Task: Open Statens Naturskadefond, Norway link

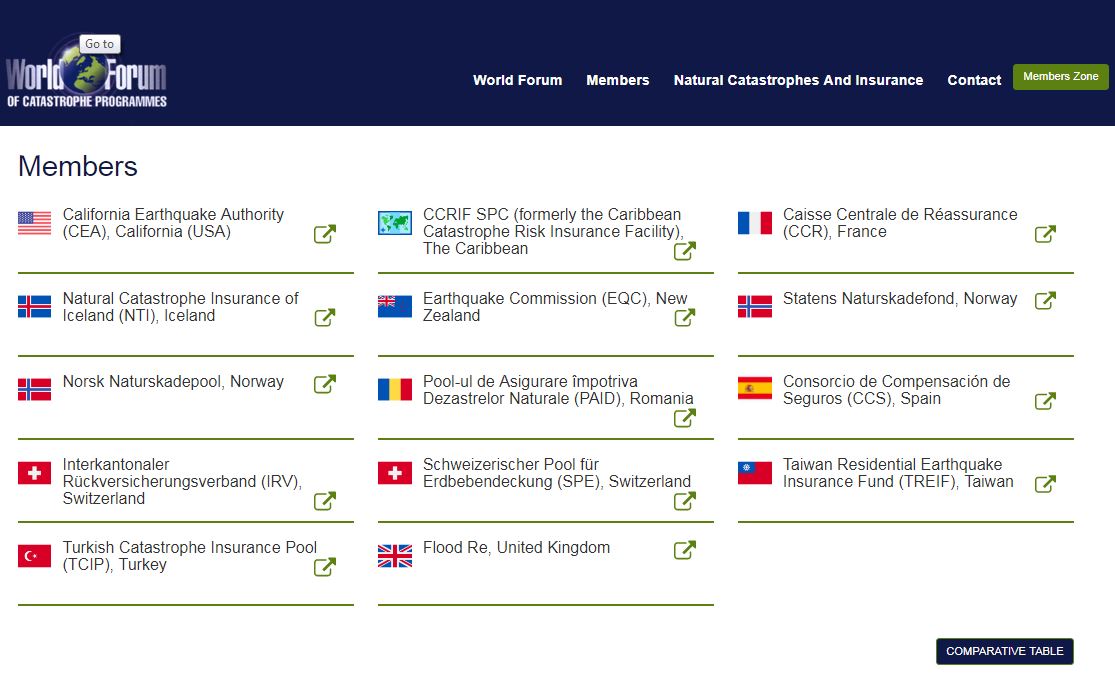Action: (x=900, y=299)
